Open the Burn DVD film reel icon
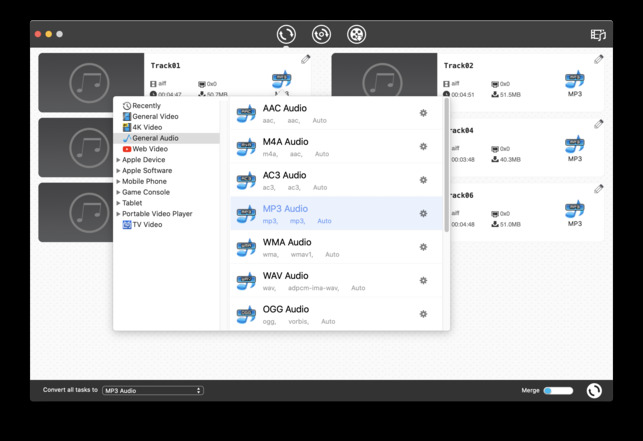This screenshot has height=441, width=643. [356, 34]
